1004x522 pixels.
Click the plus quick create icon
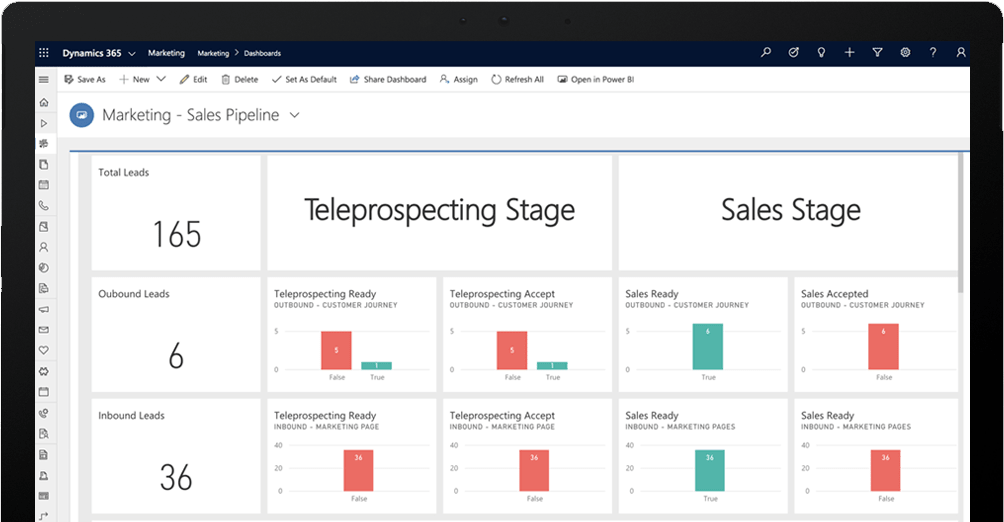(849, 53)
